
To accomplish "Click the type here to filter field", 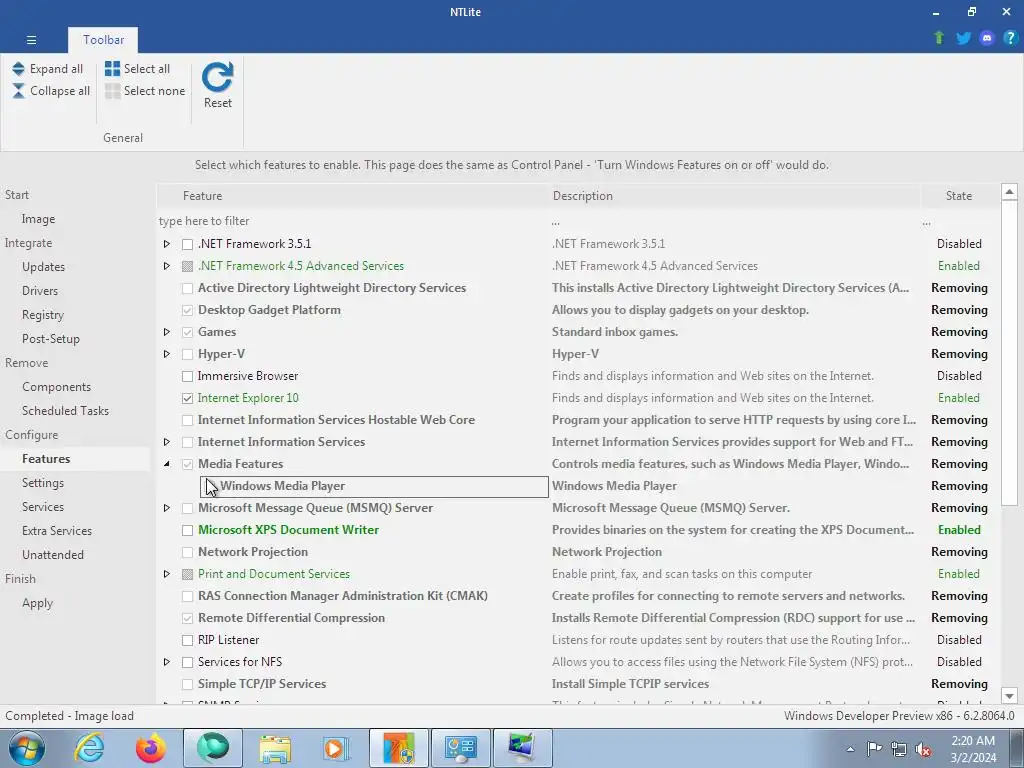I will click(353, 221).
